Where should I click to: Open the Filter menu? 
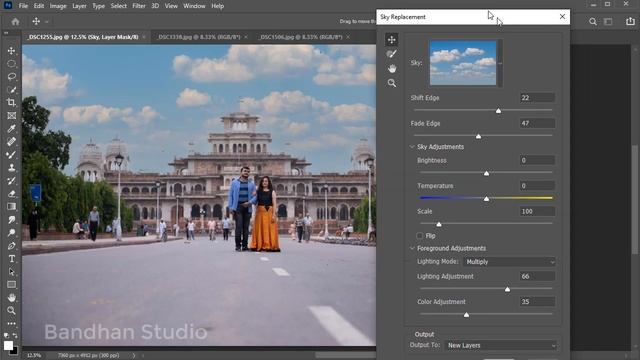tap(139, 6)
